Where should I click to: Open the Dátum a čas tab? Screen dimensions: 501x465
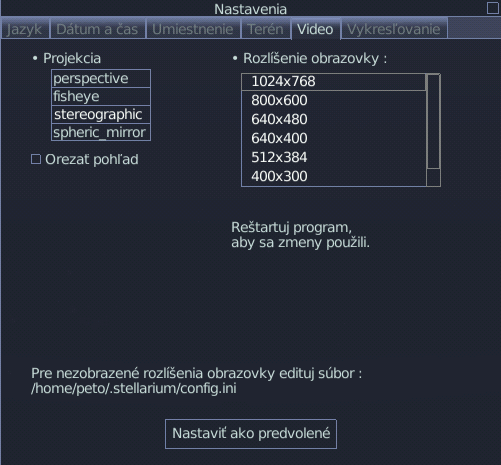(97, 29)
